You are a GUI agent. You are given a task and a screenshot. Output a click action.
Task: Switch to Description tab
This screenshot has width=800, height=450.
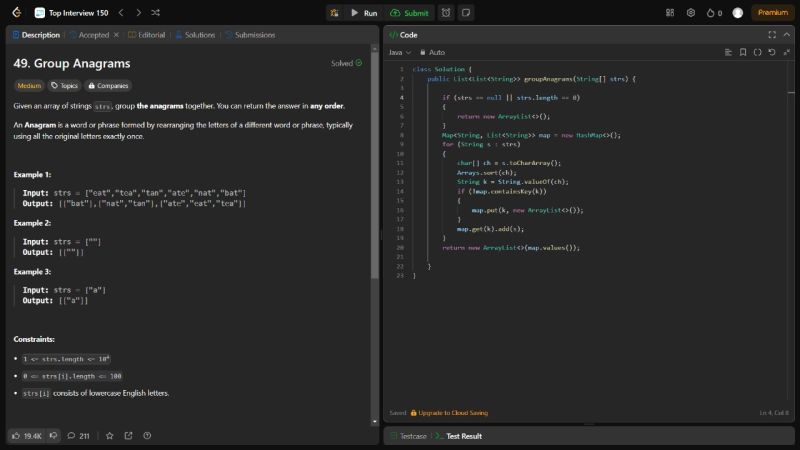[x=36, y=35]
